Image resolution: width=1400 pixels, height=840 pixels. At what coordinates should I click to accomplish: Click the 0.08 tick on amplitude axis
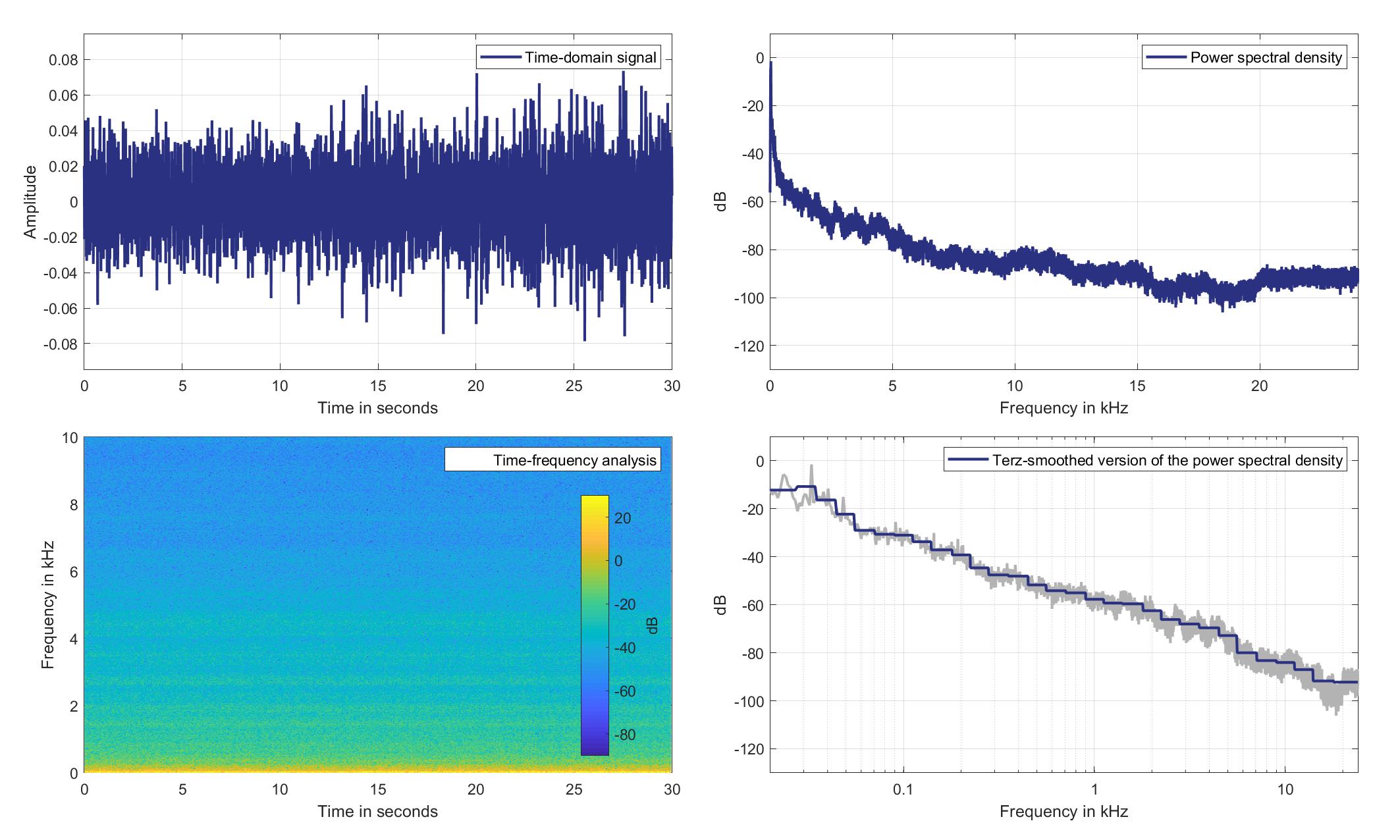pos(63,60)
